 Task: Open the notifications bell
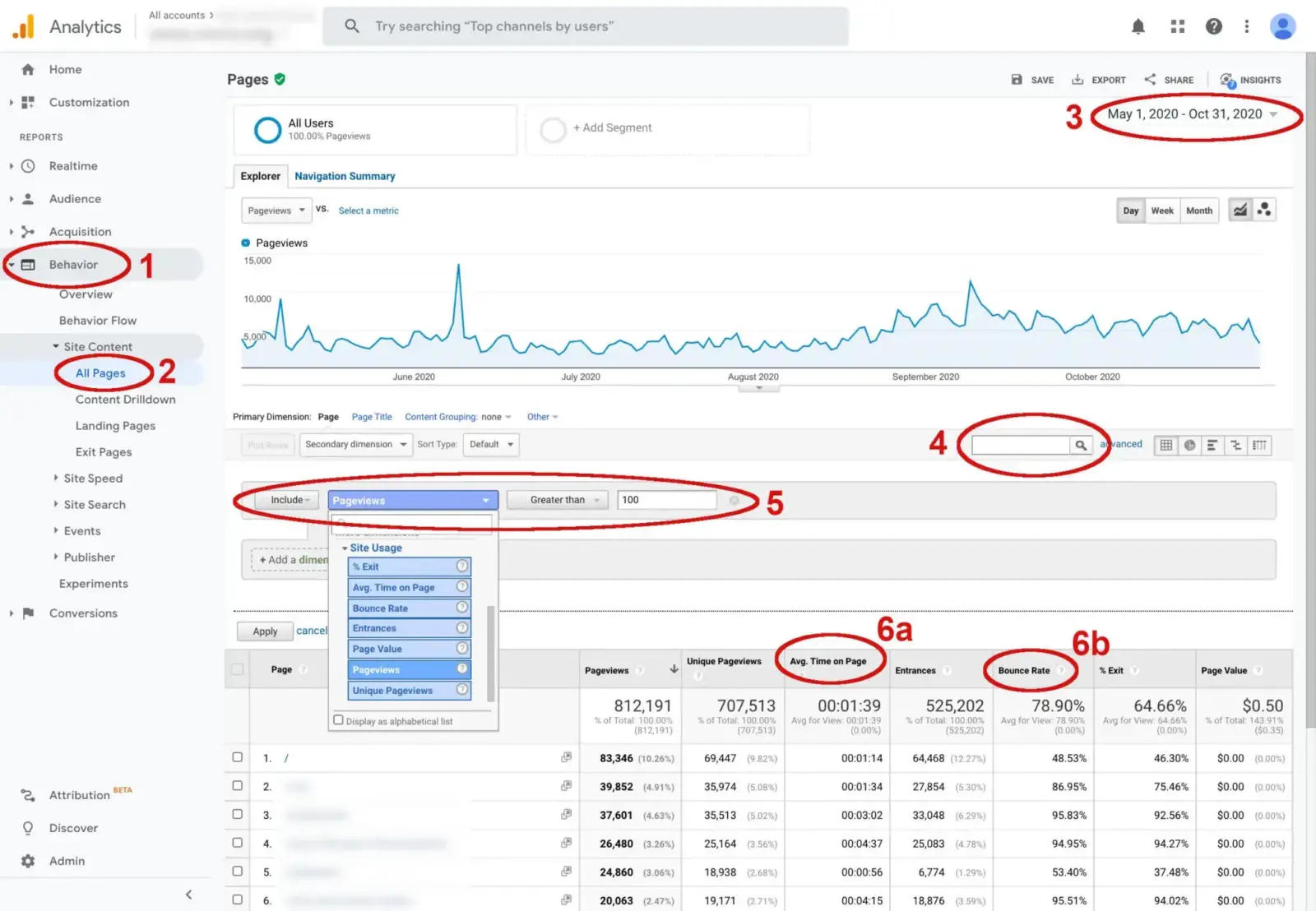coord(1138,27)
